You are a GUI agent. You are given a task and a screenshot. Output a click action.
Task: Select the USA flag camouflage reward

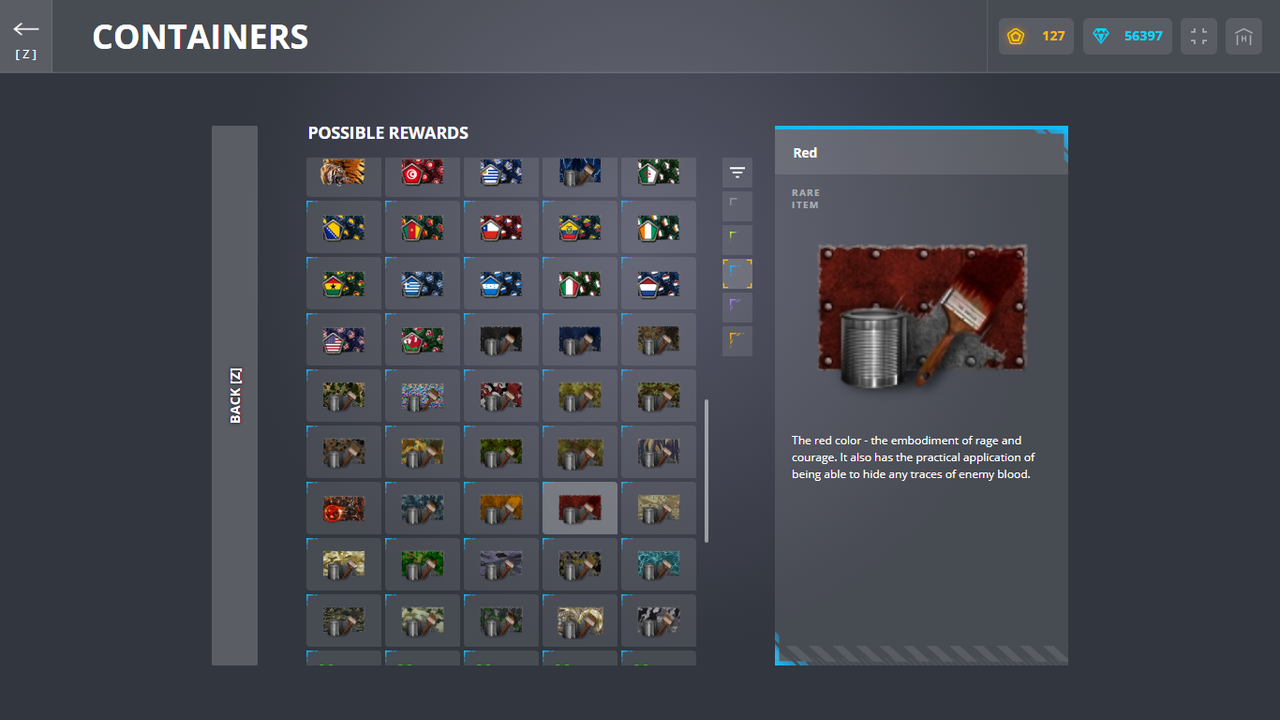[343, 339]
